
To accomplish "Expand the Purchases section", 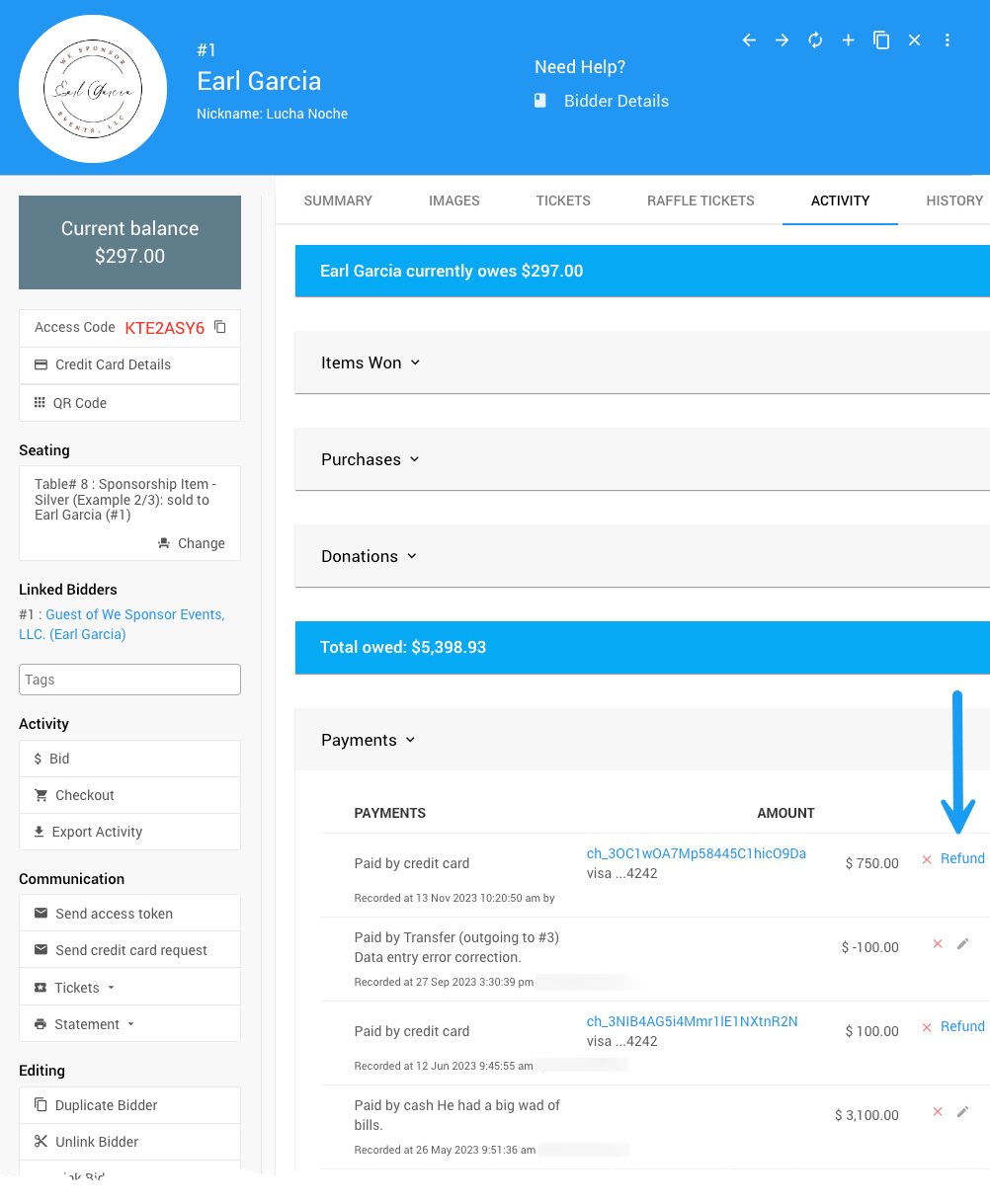I will pos(371,459).
